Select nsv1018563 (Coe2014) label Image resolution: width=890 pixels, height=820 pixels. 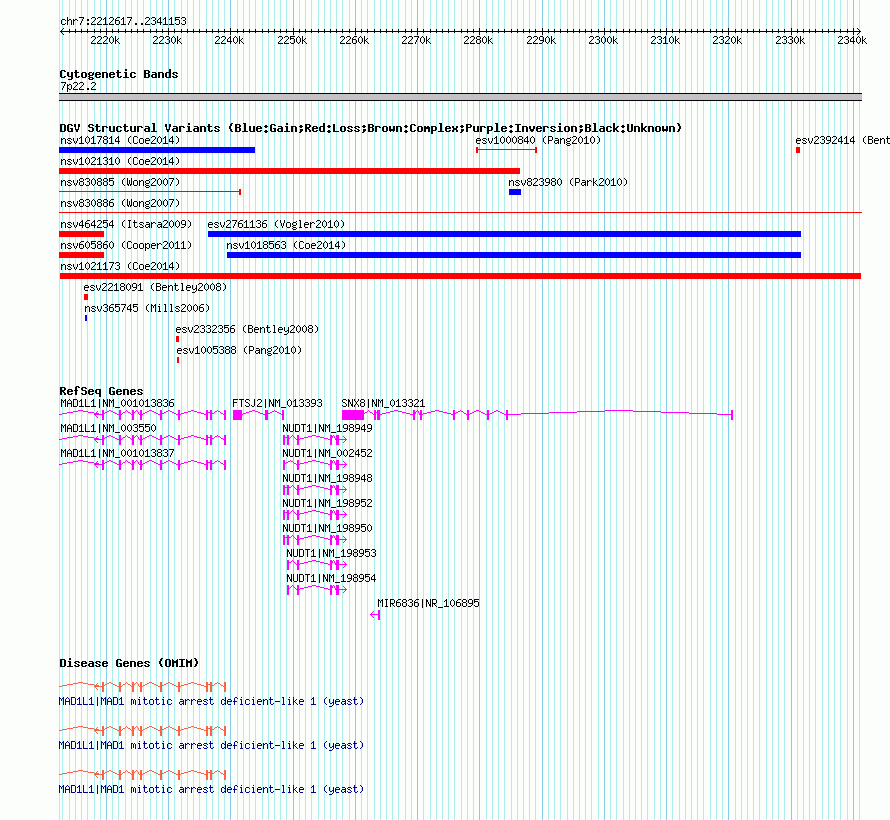click(x=286, y=245)
